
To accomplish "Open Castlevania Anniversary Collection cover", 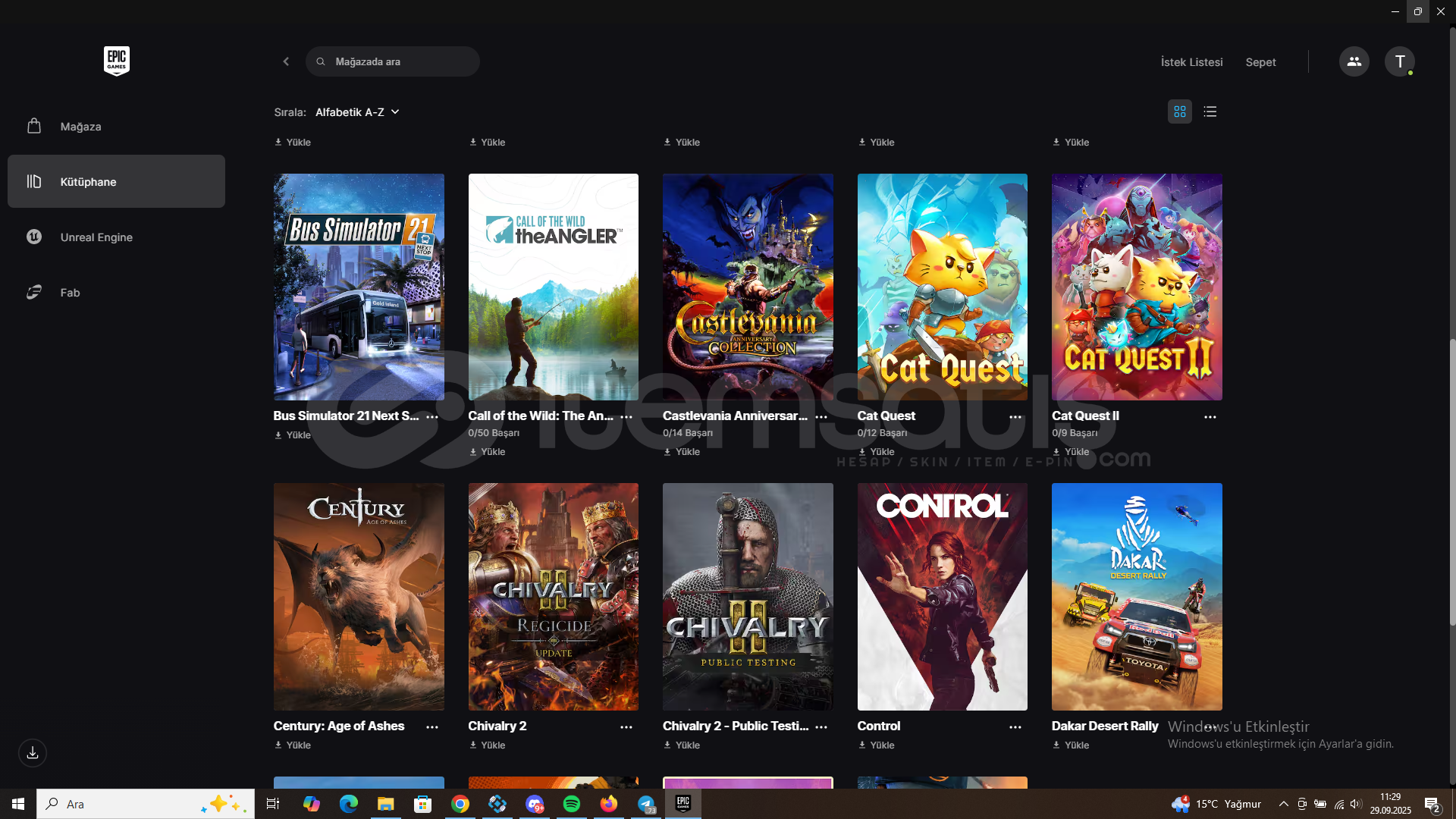I will pyautogui.click(x=748, y=287).
